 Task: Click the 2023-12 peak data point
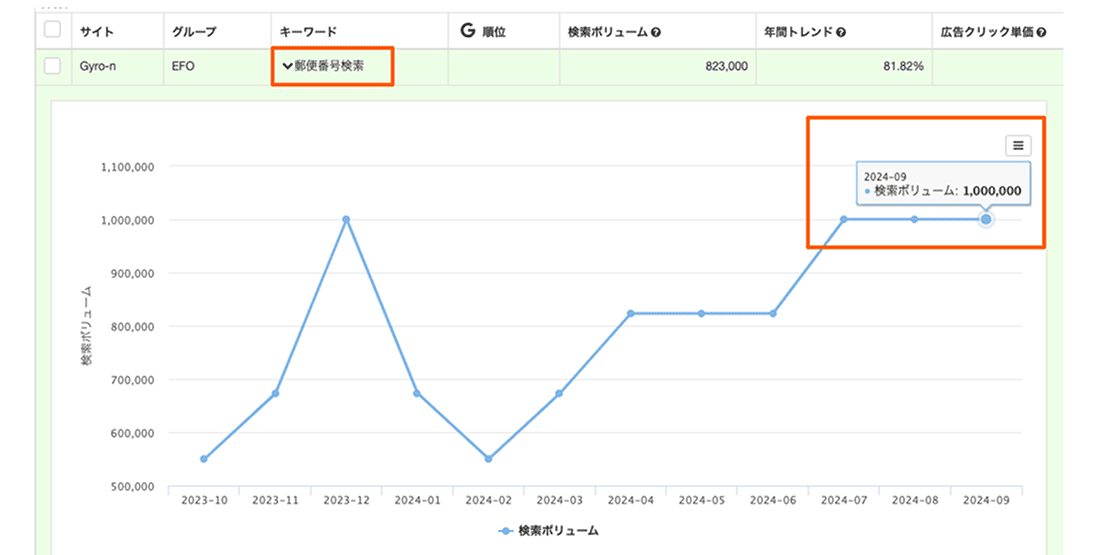[x=346, y=219]
